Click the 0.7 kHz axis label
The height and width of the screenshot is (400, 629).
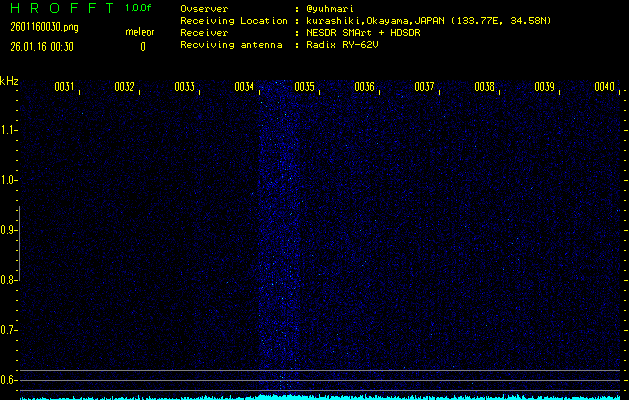click(x=7, y=330)
